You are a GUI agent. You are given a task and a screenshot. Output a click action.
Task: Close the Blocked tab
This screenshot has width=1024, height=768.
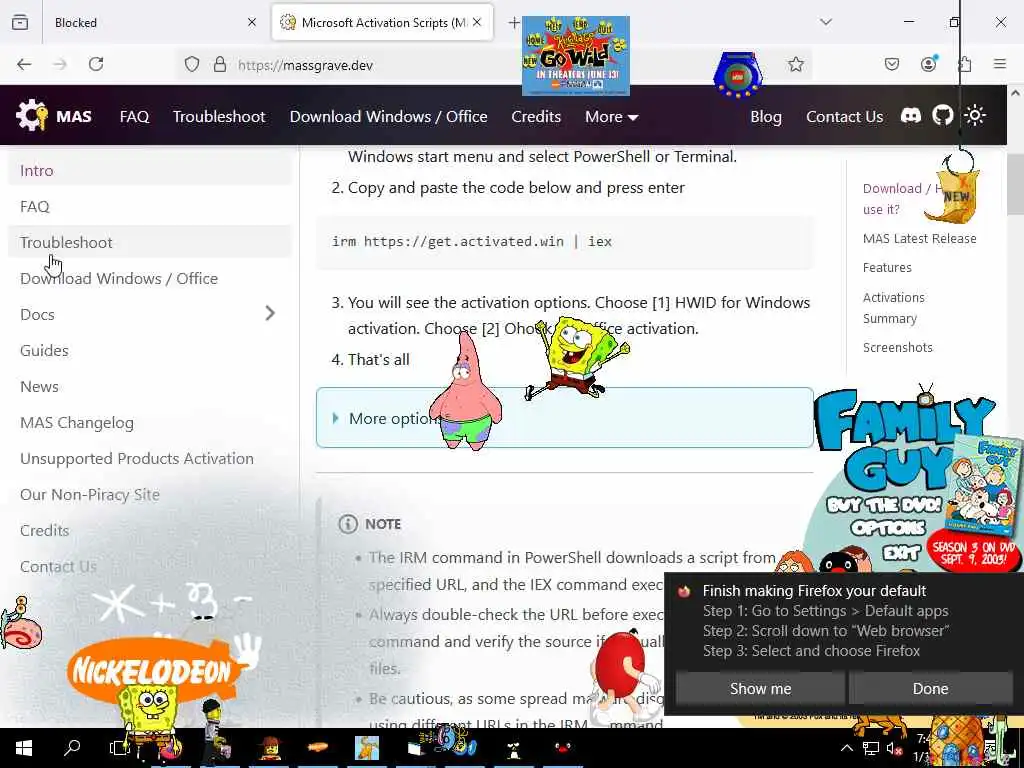[x=252, y=22]
